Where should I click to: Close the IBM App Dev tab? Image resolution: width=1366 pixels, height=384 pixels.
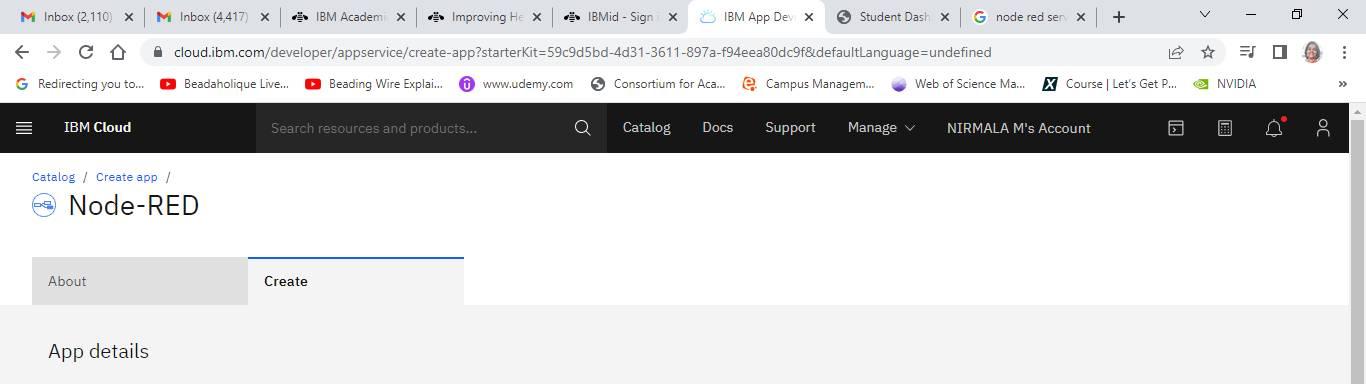(808, 17)
